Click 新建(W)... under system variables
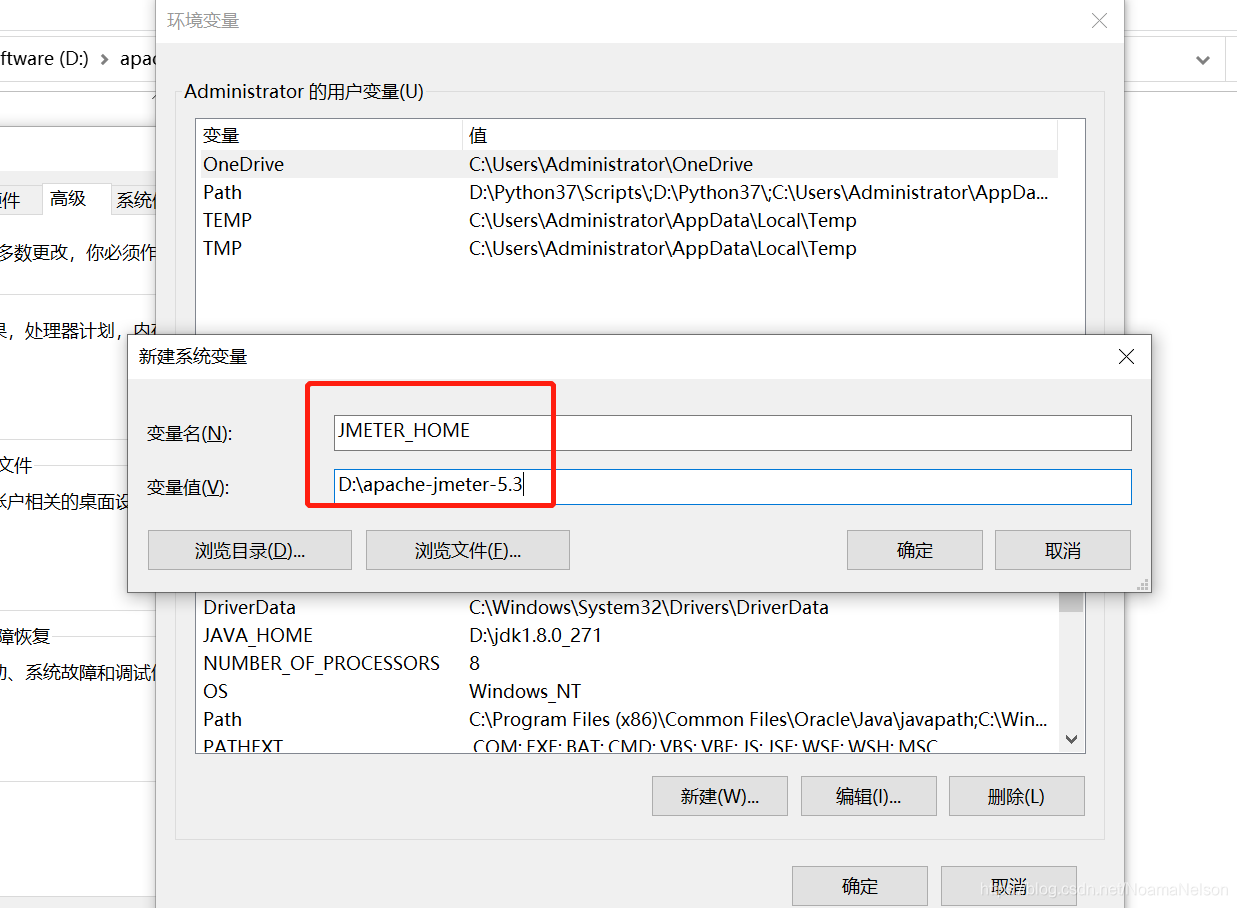This screenshot has height=908, width=1237. coord(720,796)
